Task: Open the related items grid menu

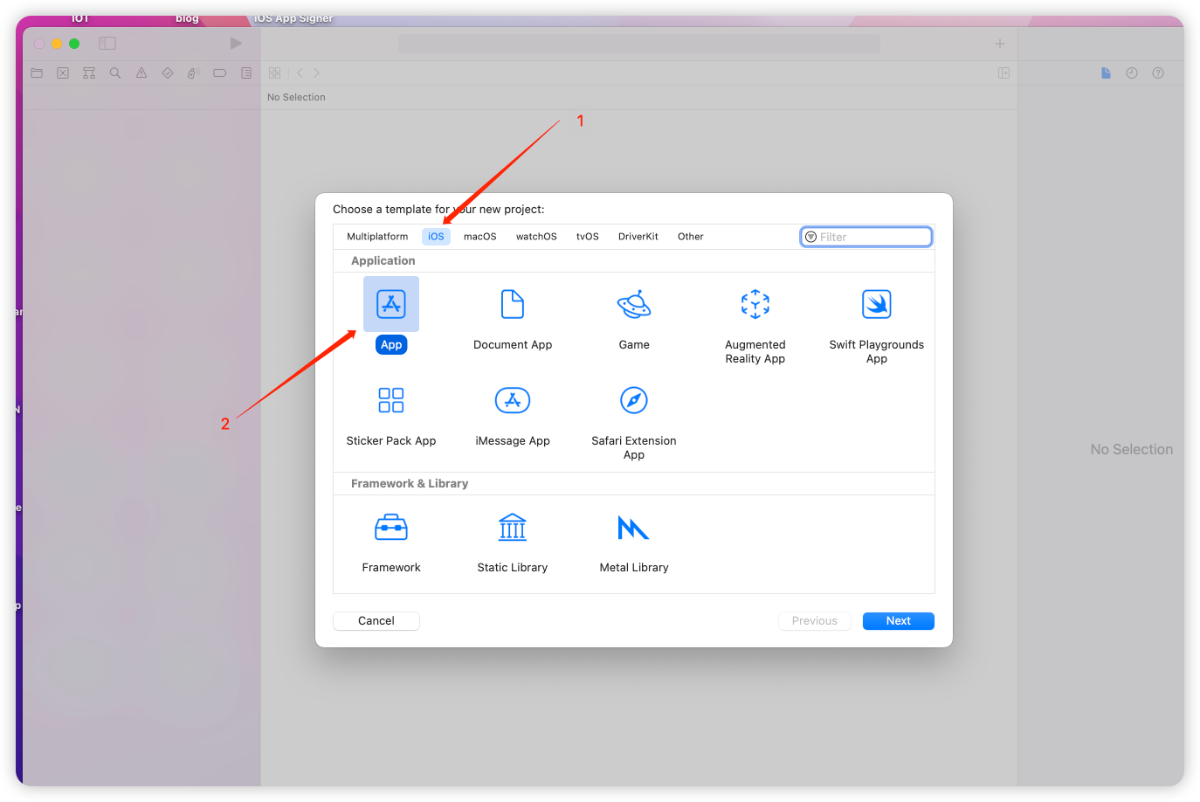Action: tap(274, 73)
